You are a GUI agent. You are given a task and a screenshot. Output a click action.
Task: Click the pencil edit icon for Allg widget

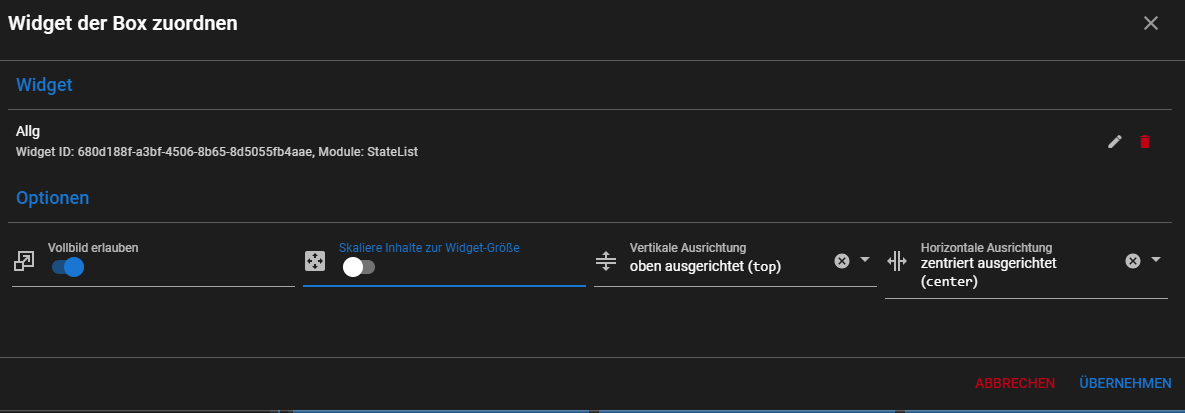point(1115,142)
